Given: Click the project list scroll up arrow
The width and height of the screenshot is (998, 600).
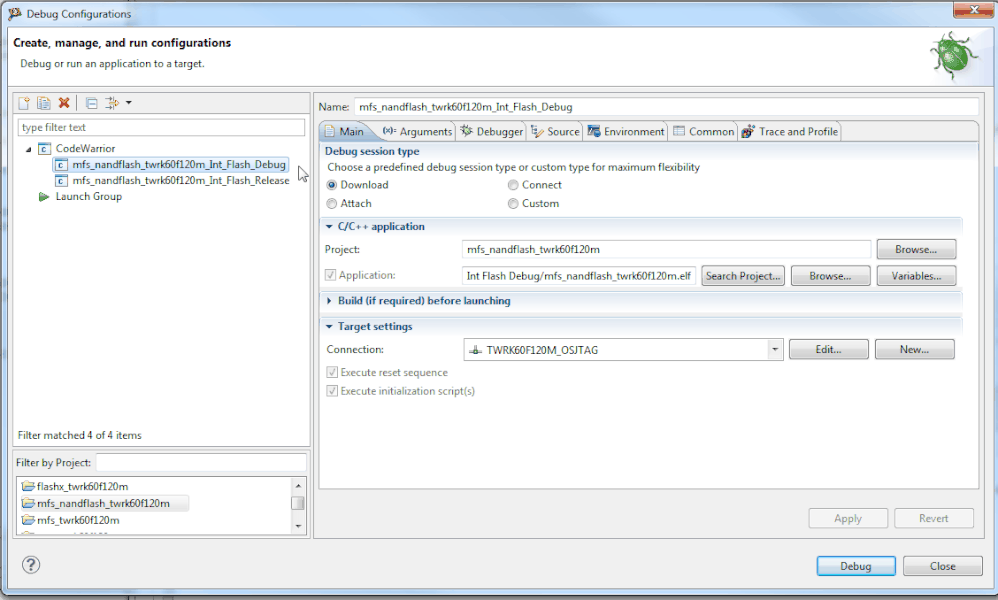Looking at the screenshot, I should (x=298, y=485).
